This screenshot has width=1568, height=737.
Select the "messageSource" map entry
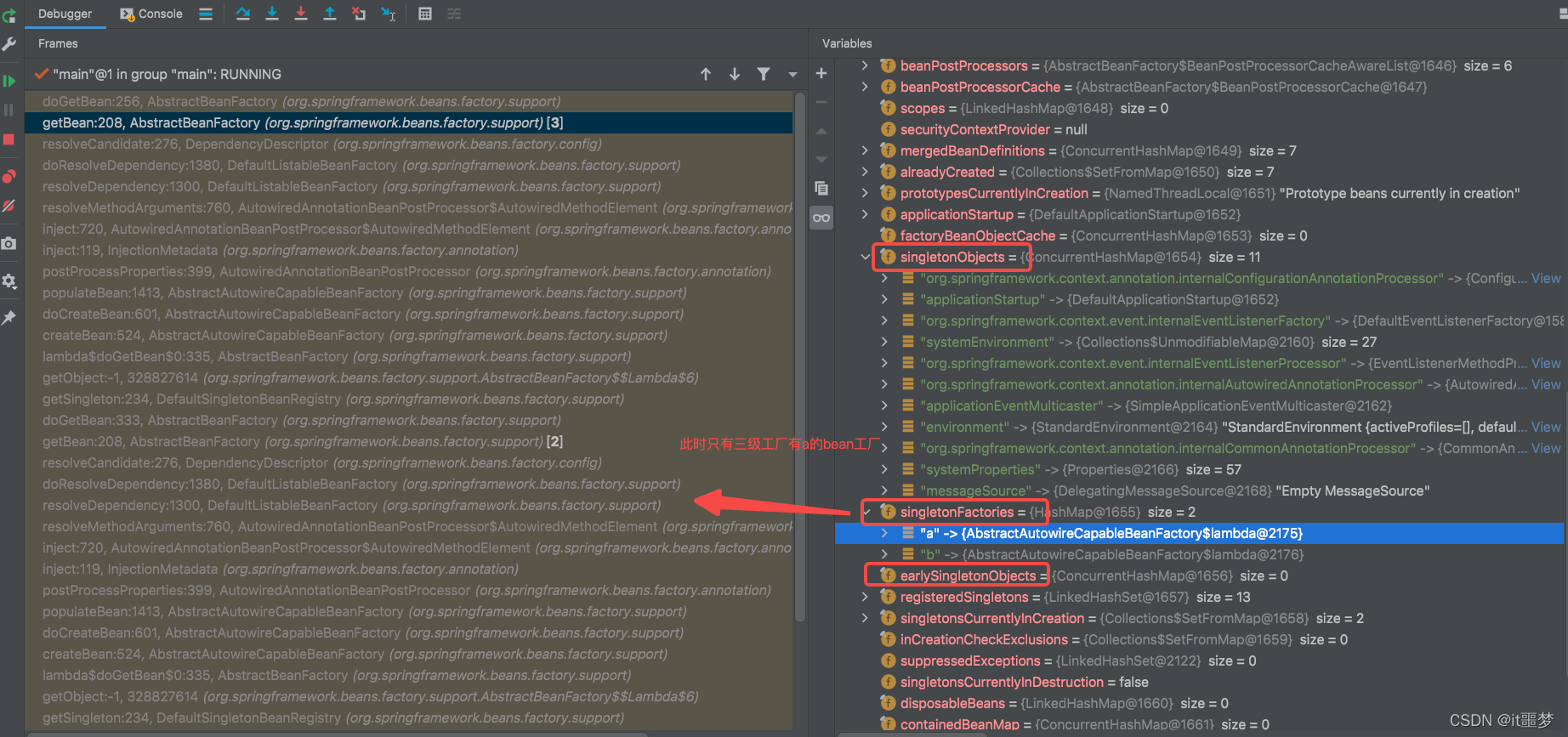pyautogui.click(x=1199, y=490)
